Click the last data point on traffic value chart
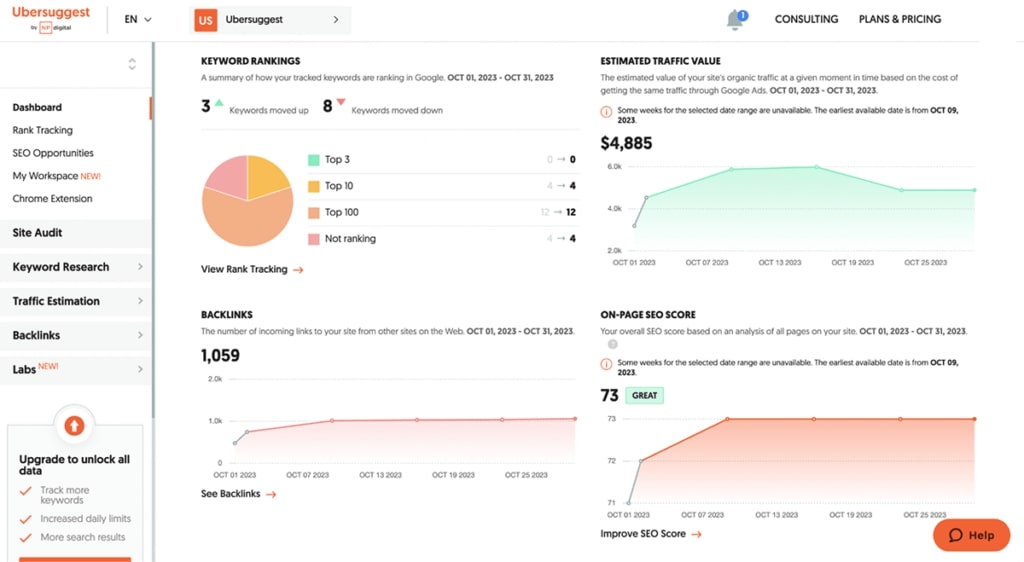The height and width of the screenshot is (562, 1024). 974,190
